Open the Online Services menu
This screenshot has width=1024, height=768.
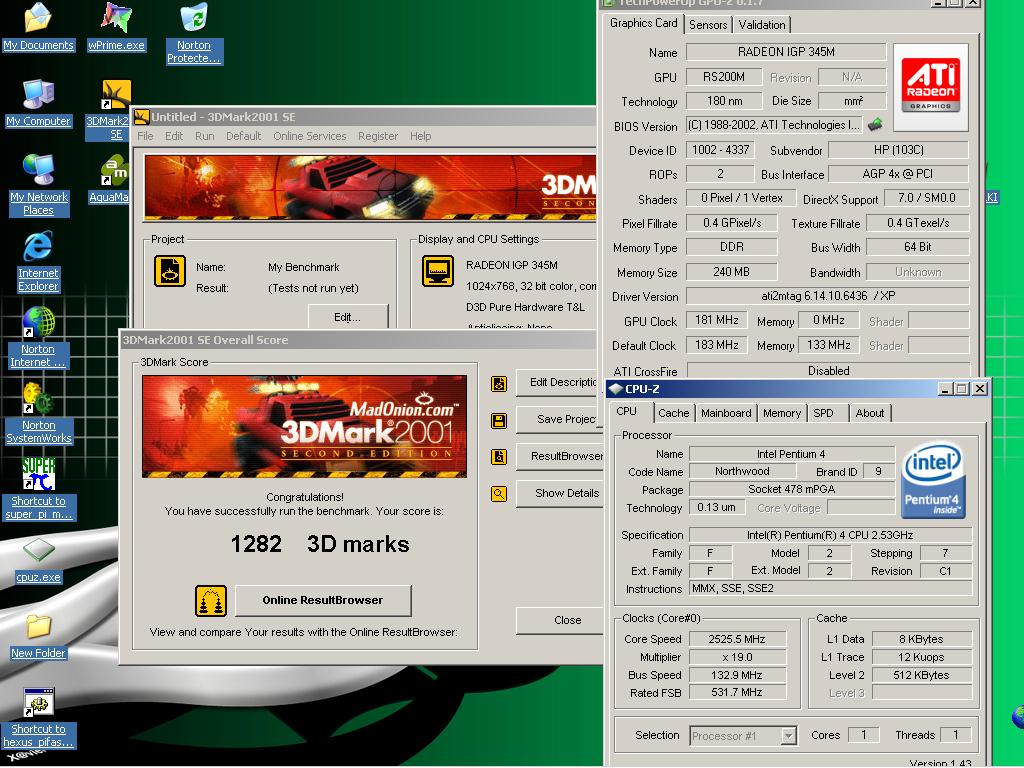point(310,136)
